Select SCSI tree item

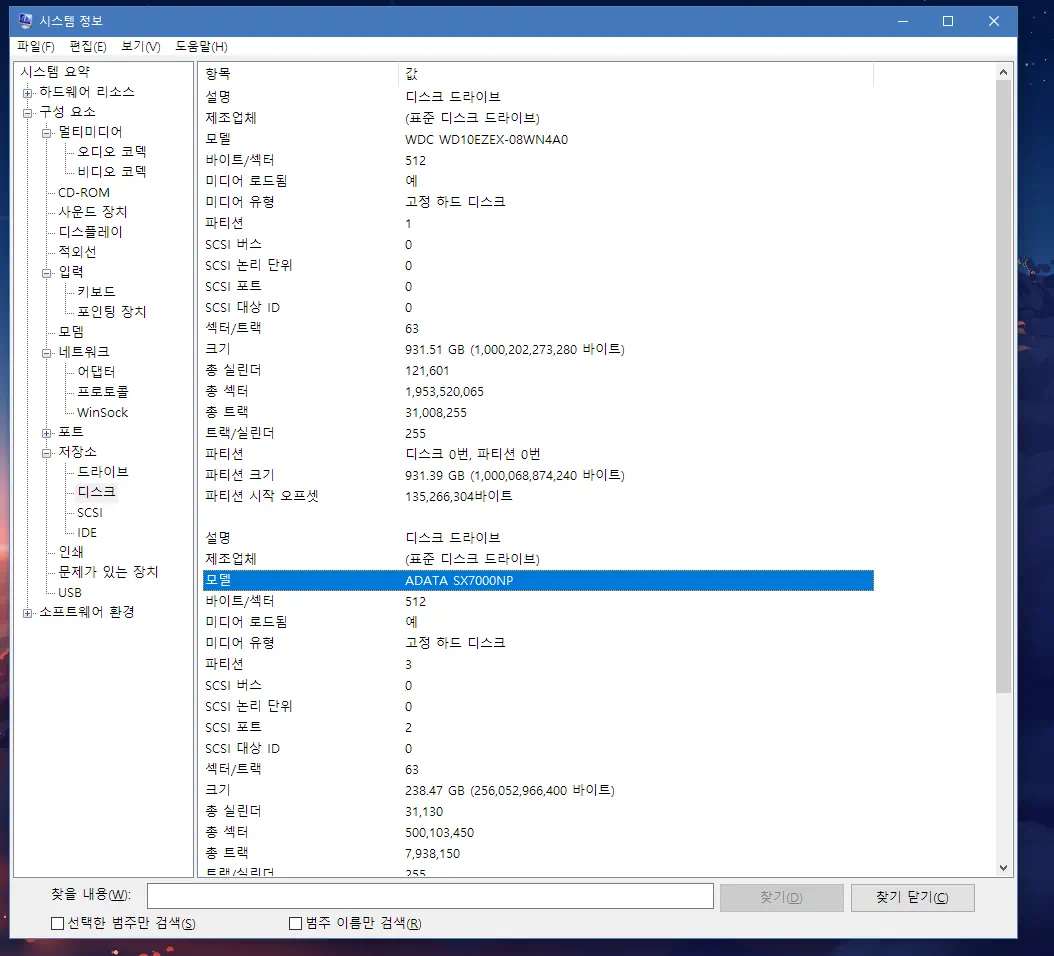pos(90,512)
